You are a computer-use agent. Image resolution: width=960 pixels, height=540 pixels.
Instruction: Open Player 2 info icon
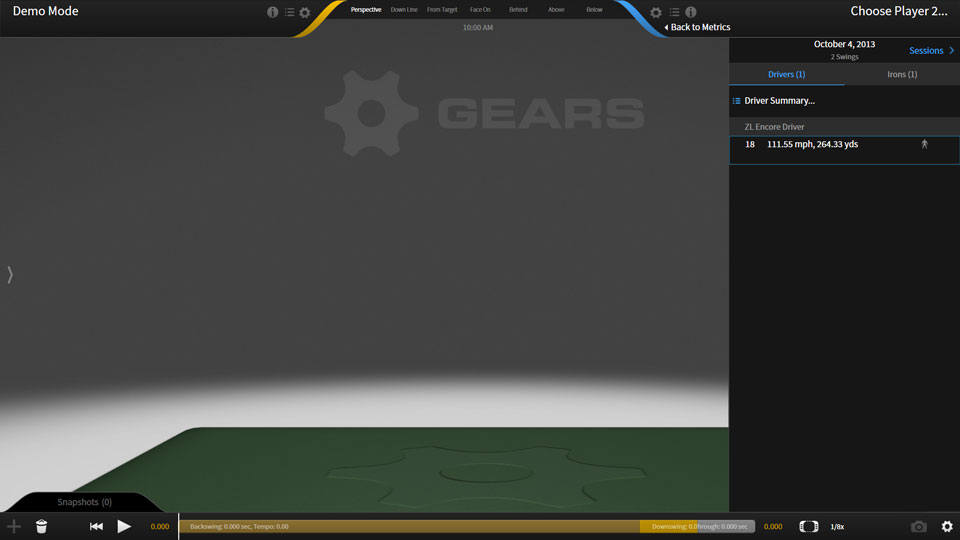[691, 12]
